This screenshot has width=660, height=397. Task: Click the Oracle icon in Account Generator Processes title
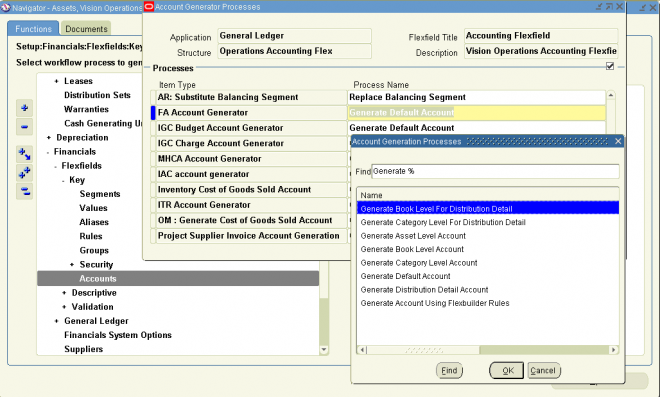(x=149, y=7)
